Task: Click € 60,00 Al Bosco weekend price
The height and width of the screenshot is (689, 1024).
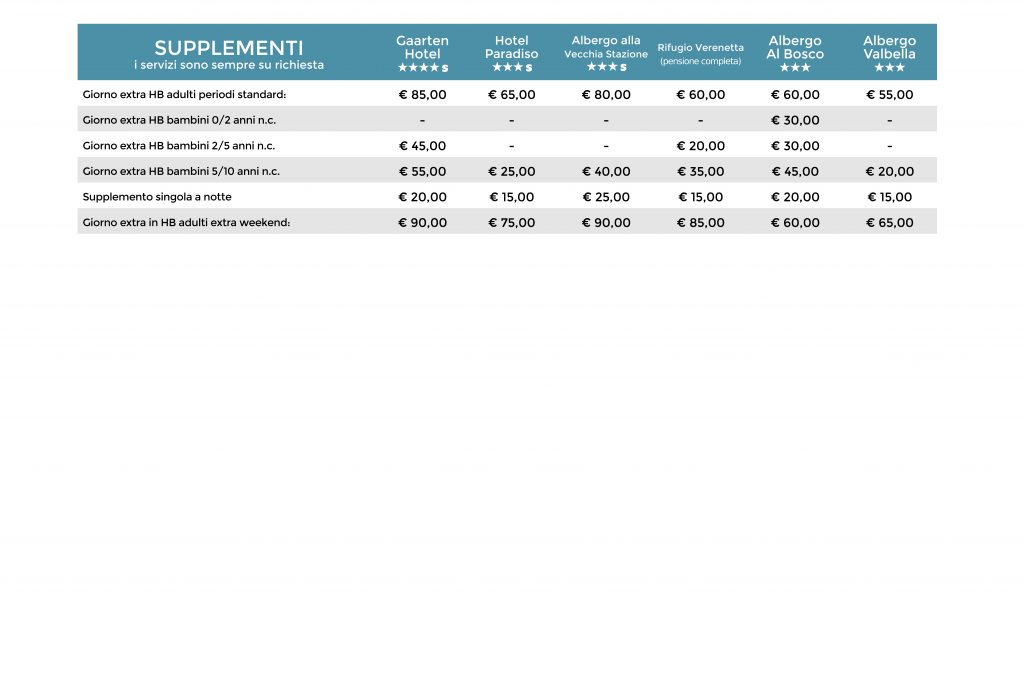Action: tap(795, 223)
